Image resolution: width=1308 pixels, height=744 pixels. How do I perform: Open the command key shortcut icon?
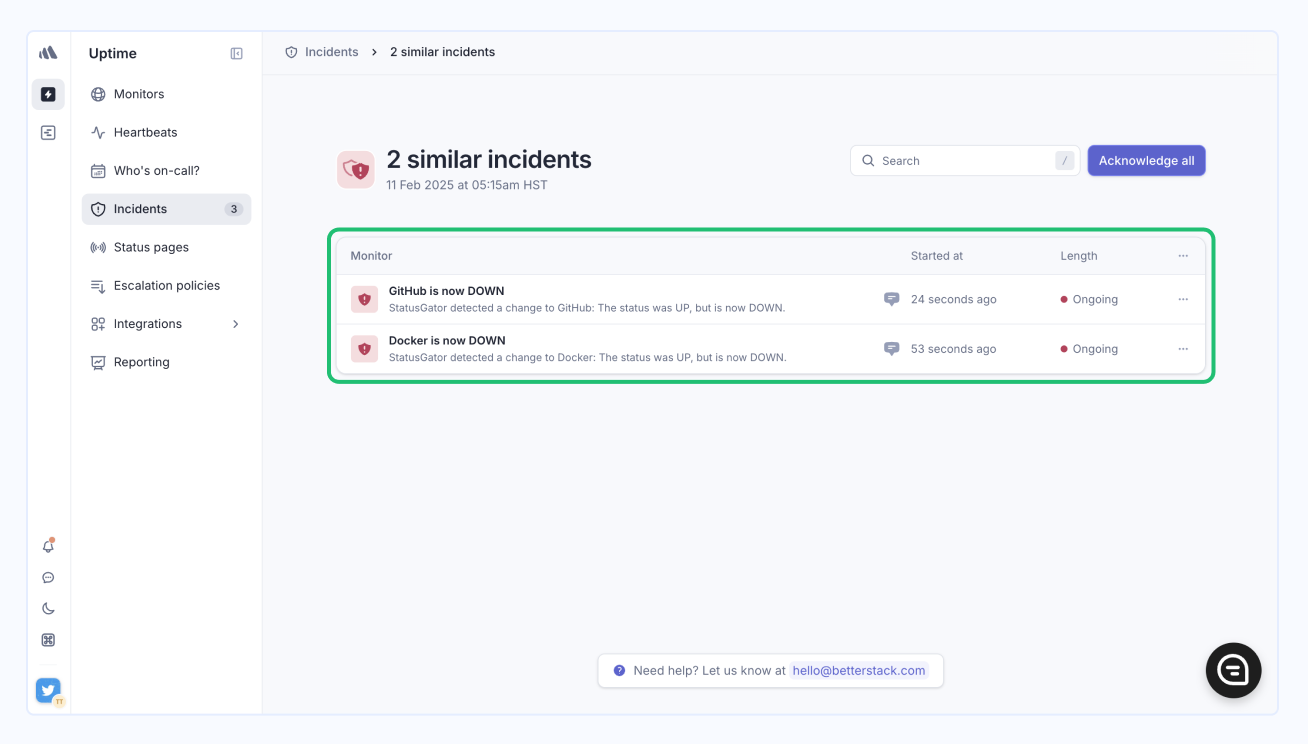click(48, 640)
